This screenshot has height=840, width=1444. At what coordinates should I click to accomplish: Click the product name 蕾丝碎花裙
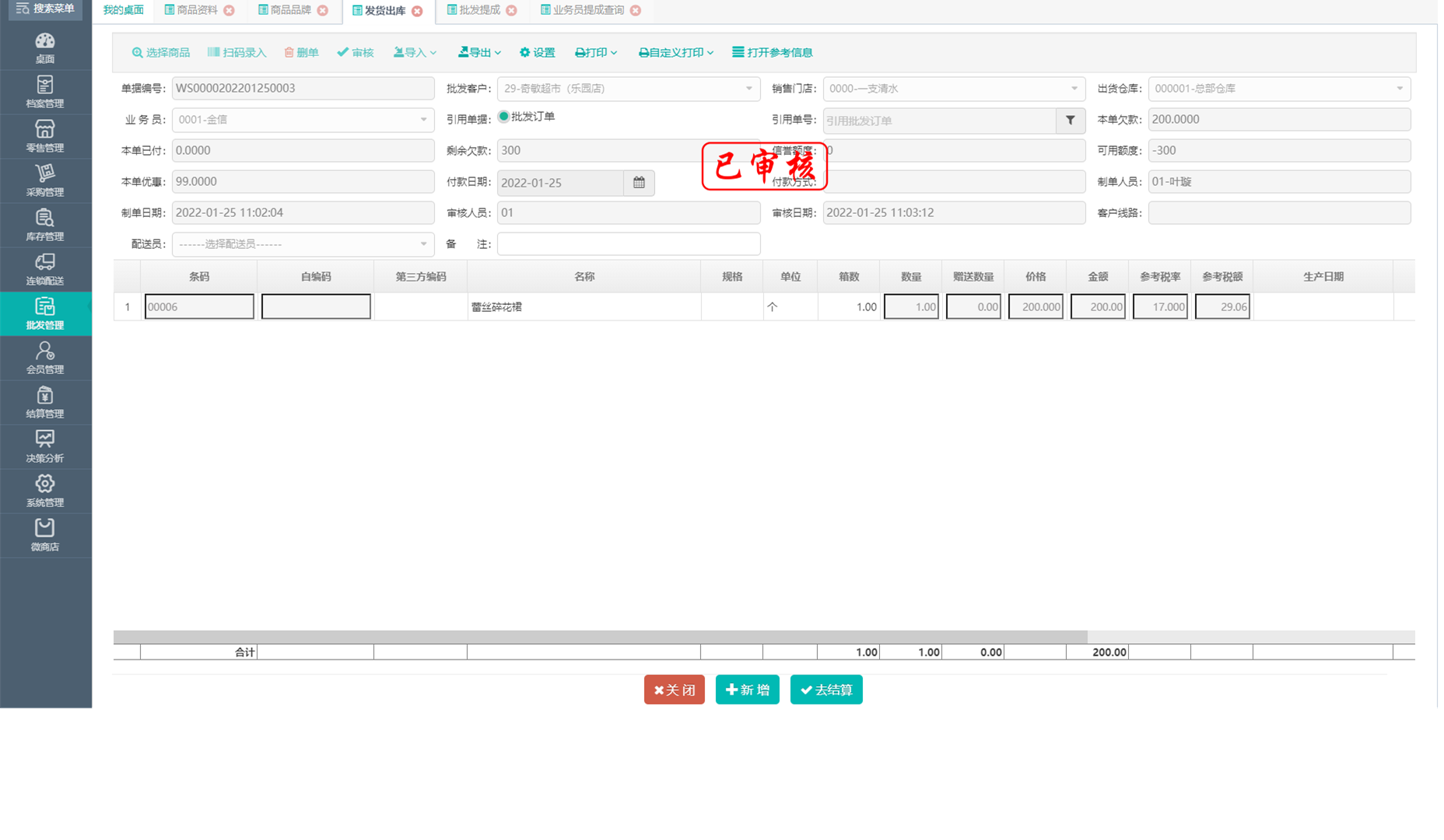click(x=496, y=307)
